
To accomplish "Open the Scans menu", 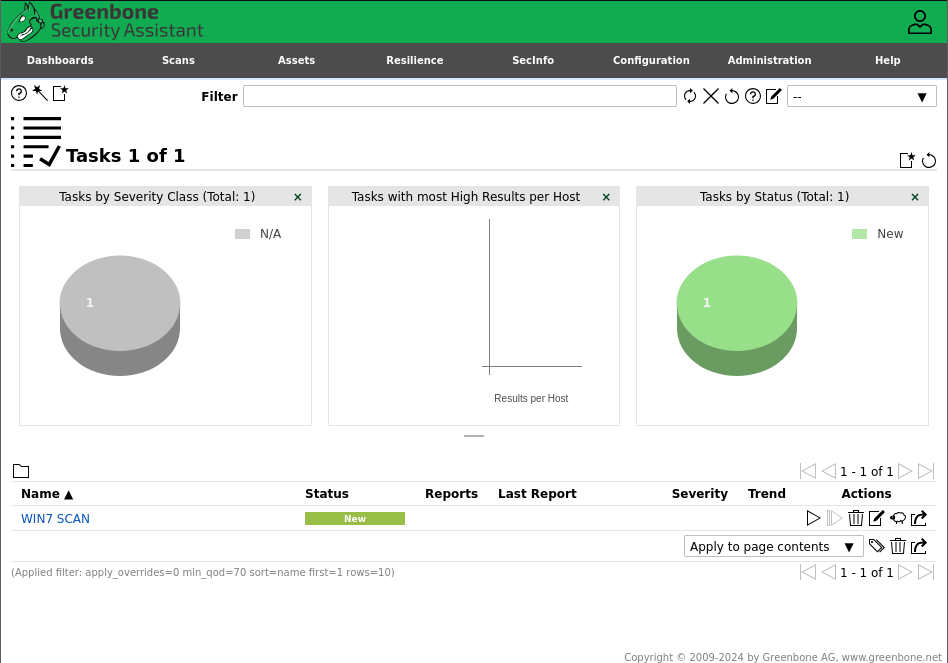I will tap(178, 60).
